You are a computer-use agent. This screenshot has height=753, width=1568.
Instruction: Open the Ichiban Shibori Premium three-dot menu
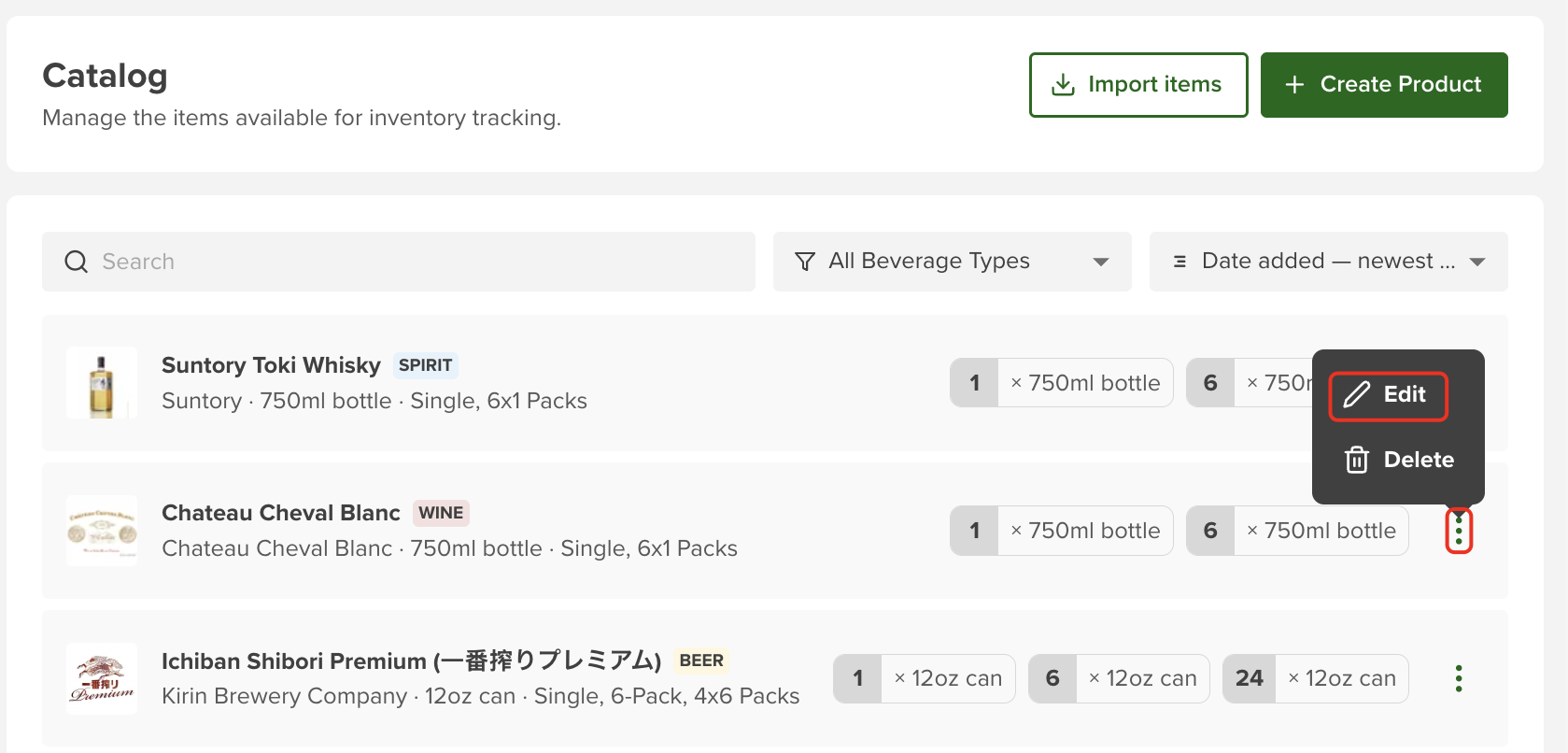pyautogui.click(x=1459, y=678)
